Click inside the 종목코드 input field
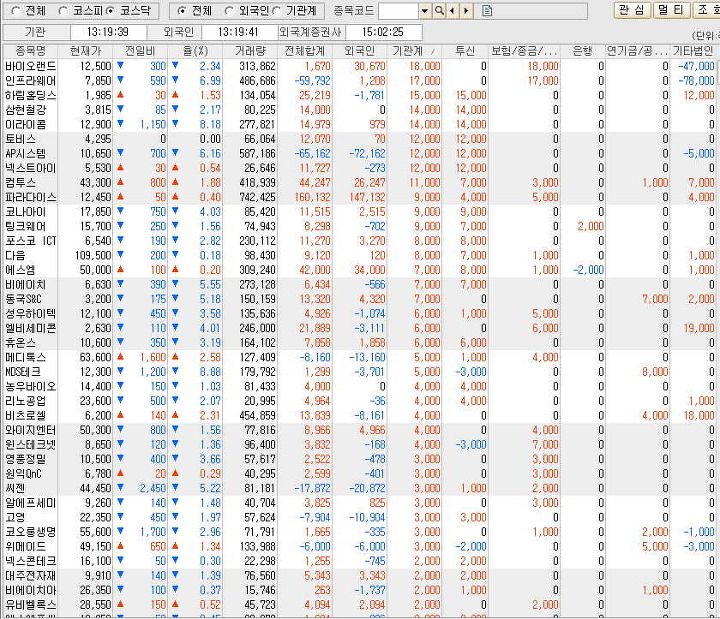The width and height of the screenshot is (720, 619). click(x=399, y=11)
